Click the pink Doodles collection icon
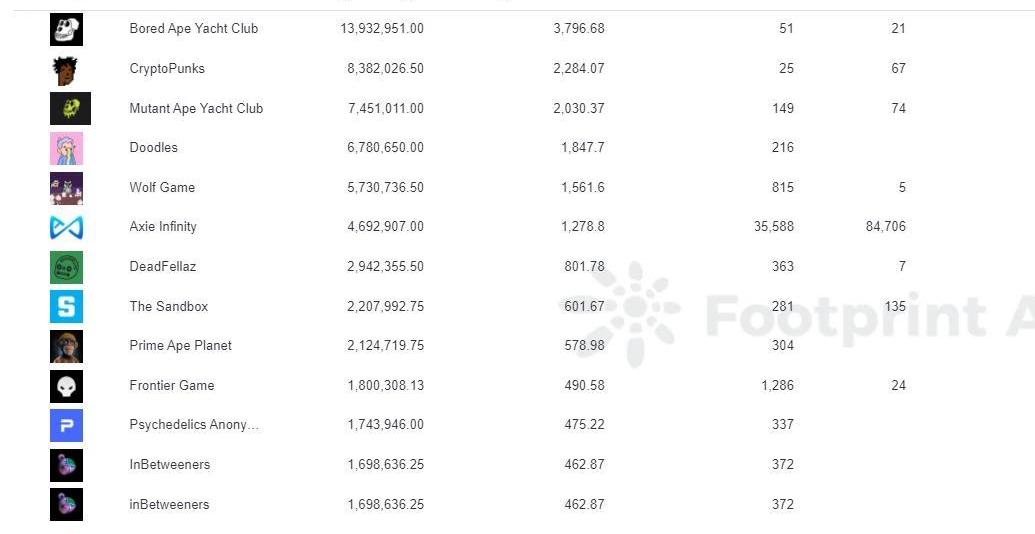Image resolution: width=1035 pixels, height=534 pixels. coord(67,148)
